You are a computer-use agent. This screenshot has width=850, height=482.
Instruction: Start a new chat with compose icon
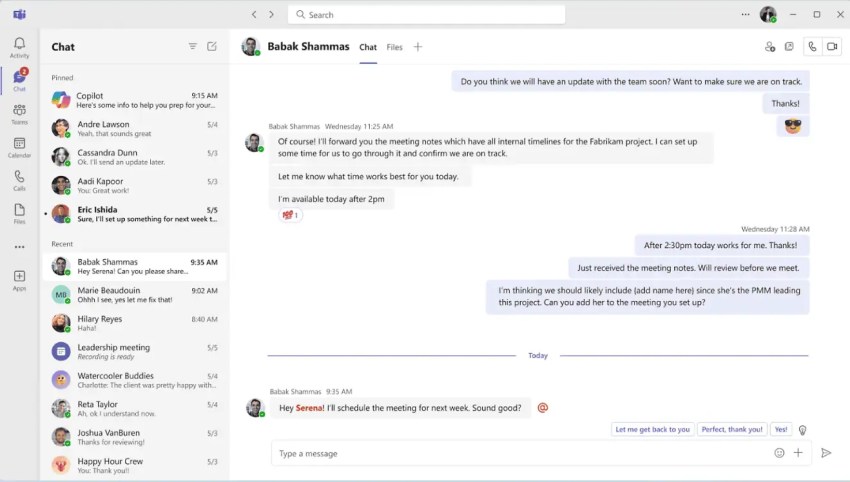click(x=212, y=47)
